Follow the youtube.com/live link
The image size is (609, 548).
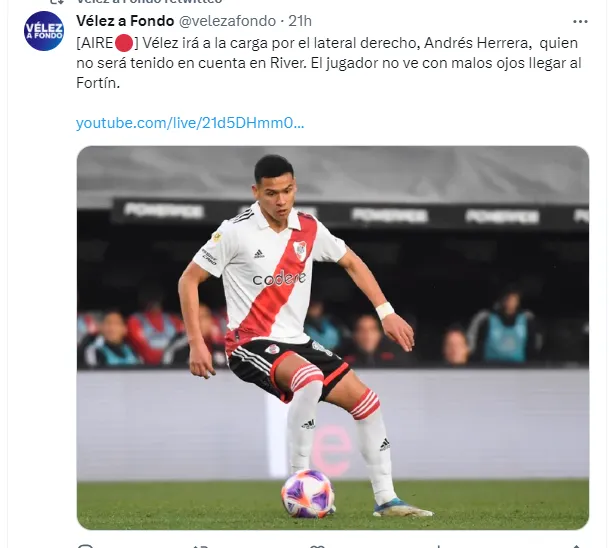190,123
